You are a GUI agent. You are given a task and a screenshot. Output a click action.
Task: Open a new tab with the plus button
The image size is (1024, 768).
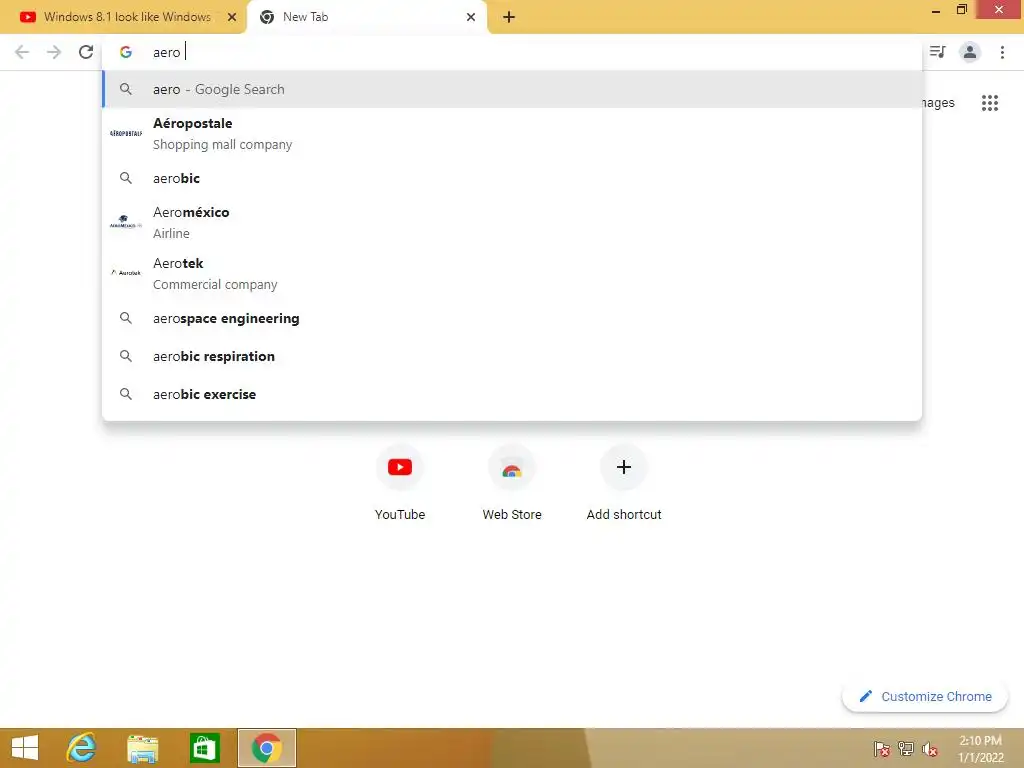coord(509,17)
